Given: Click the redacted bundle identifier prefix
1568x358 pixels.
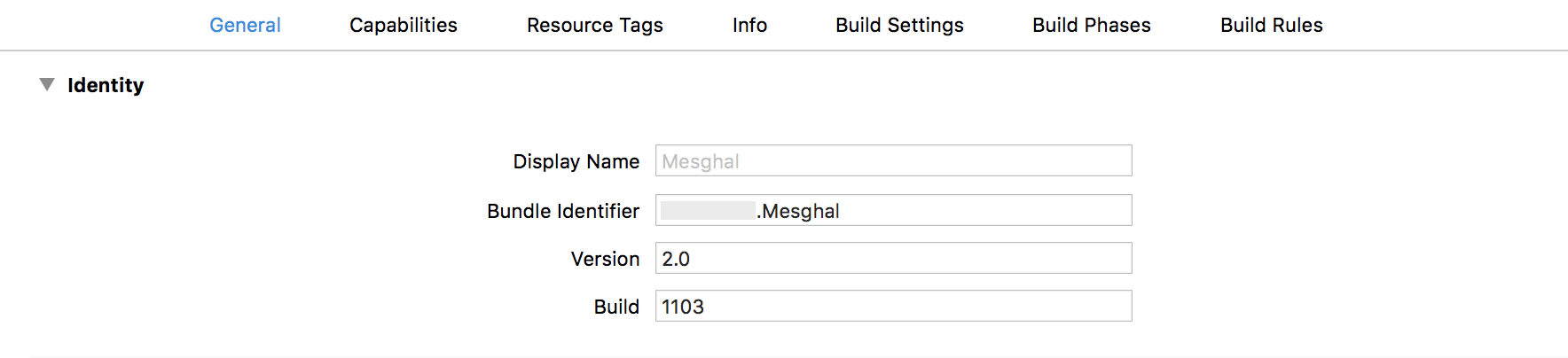Looking at the screenshot, I should click(708, 211).
